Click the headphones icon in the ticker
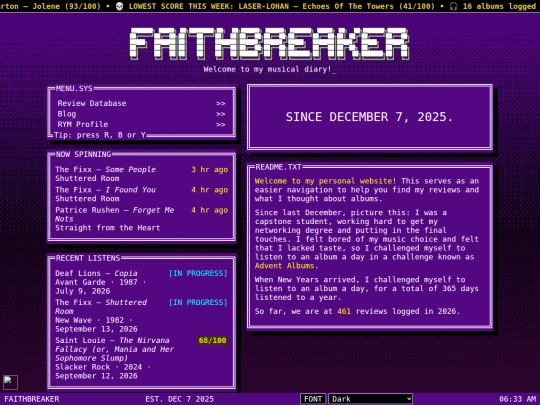 click(x=453, y=6)
